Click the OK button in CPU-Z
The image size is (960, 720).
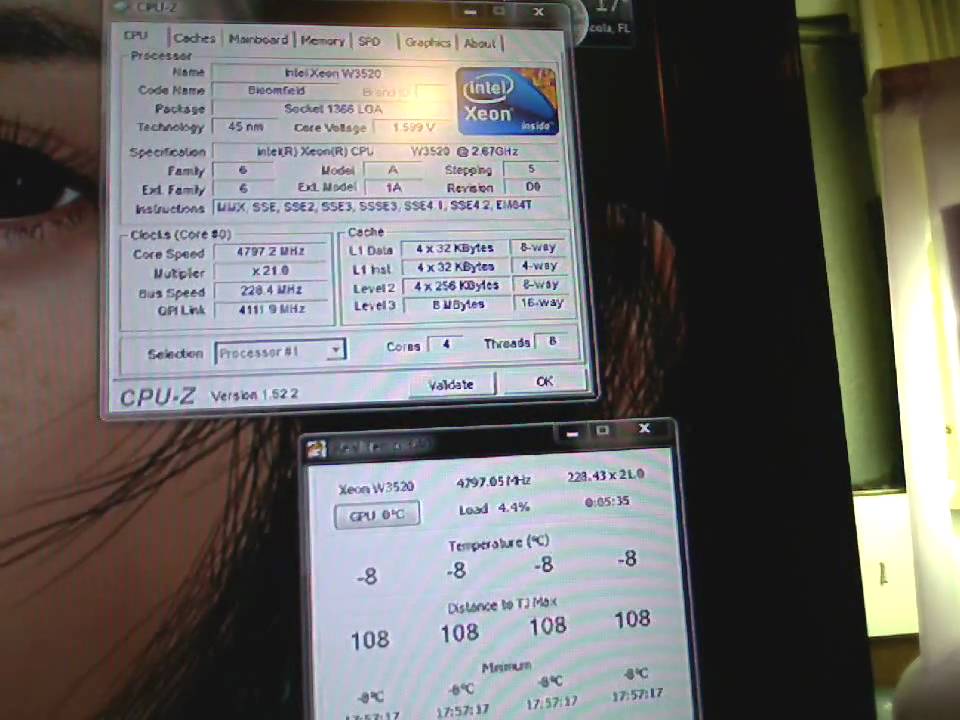click(544, 381)
